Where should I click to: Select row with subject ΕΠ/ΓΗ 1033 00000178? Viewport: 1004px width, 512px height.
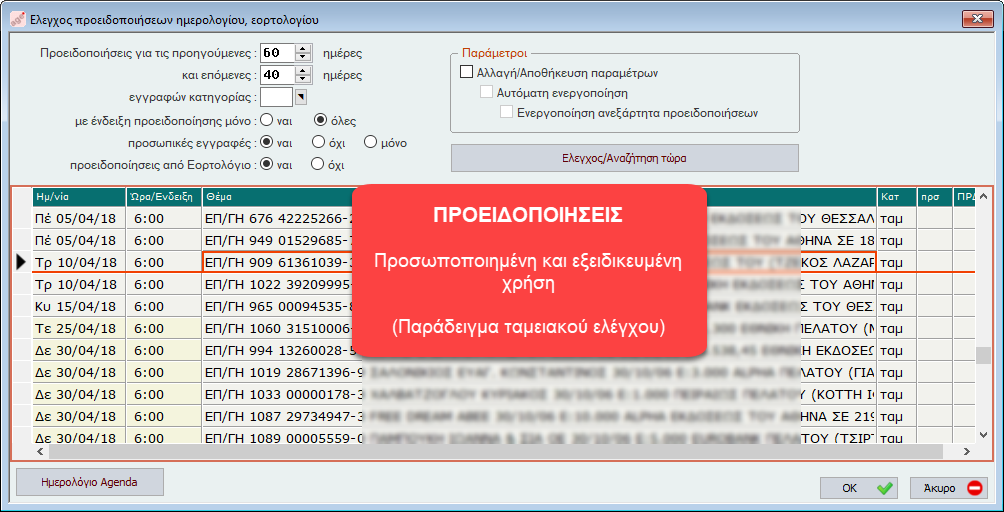click(x=504, y=394)
